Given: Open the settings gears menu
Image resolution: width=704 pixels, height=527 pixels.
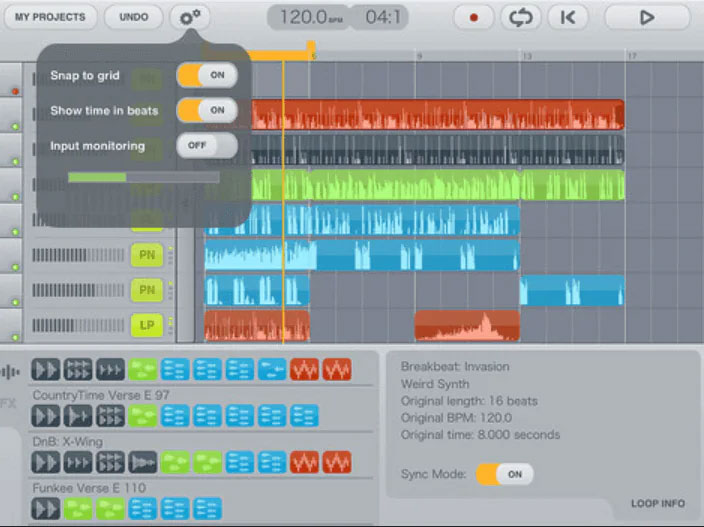Looking at the screenshot, I should click(189, 17).
